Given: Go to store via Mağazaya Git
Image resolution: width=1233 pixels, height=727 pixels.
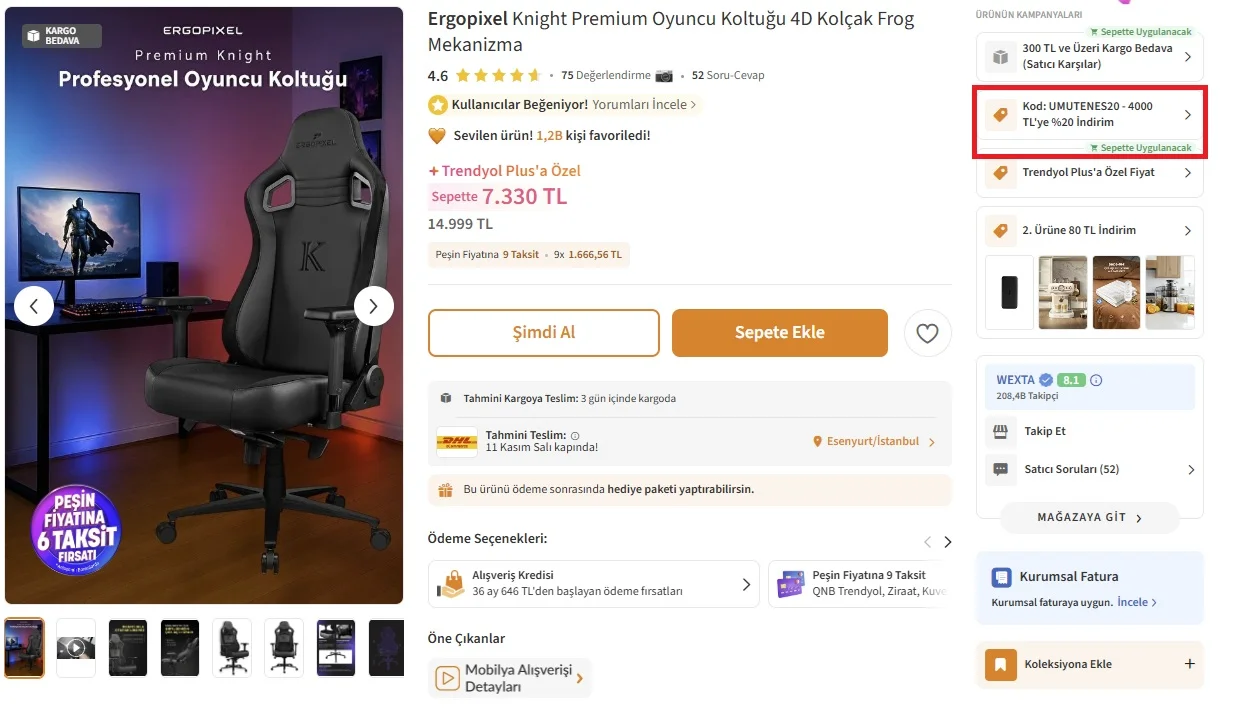Looking at the screenshot, I should 1089,518.
